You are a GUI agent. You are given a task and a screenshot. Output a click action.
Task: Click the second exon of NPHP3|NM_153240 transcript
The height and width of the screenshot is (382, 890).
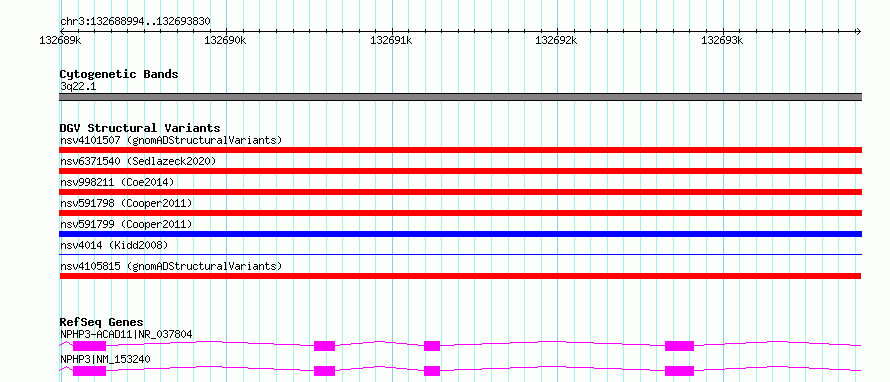pos(325,371)
